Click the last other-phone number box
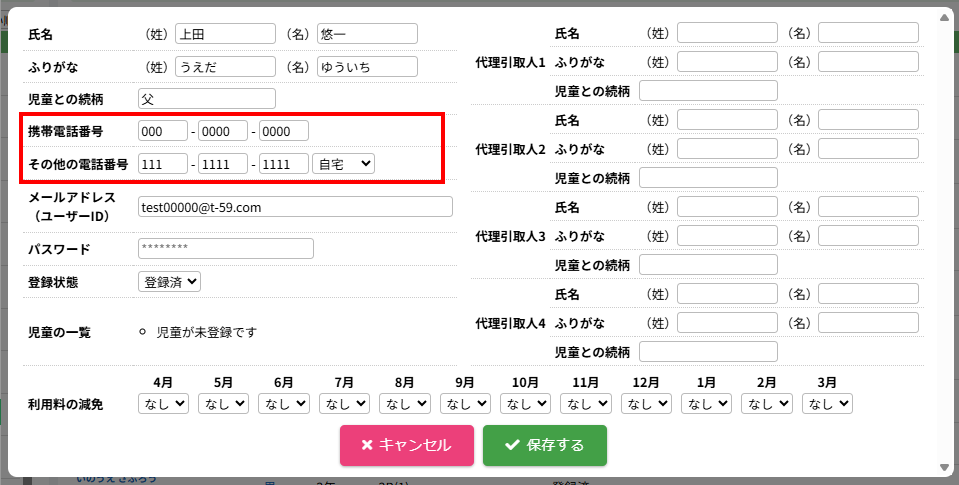Image resolution: width=959 pixels, height=485 pixels. [x=283, y=163]
